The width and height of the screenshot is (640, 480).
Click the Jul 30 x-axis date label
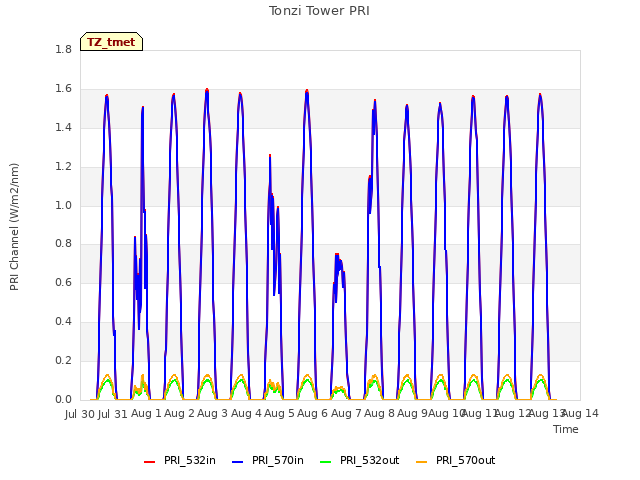pos(80,414)
